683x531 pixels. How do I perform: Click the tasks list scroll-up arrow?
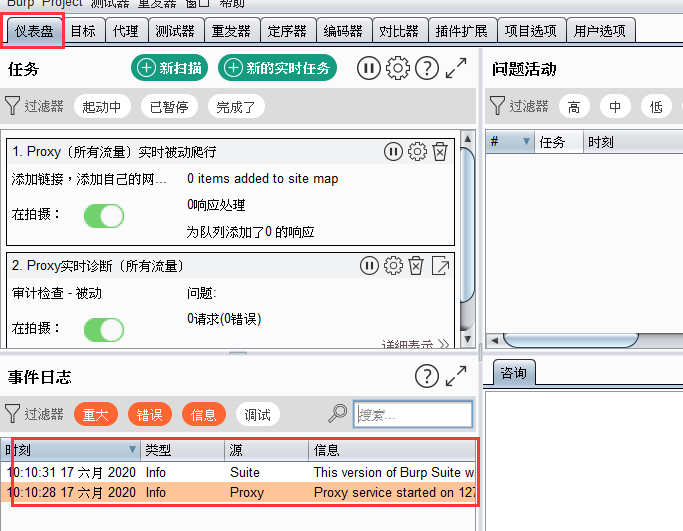click(x=468, y=139)
